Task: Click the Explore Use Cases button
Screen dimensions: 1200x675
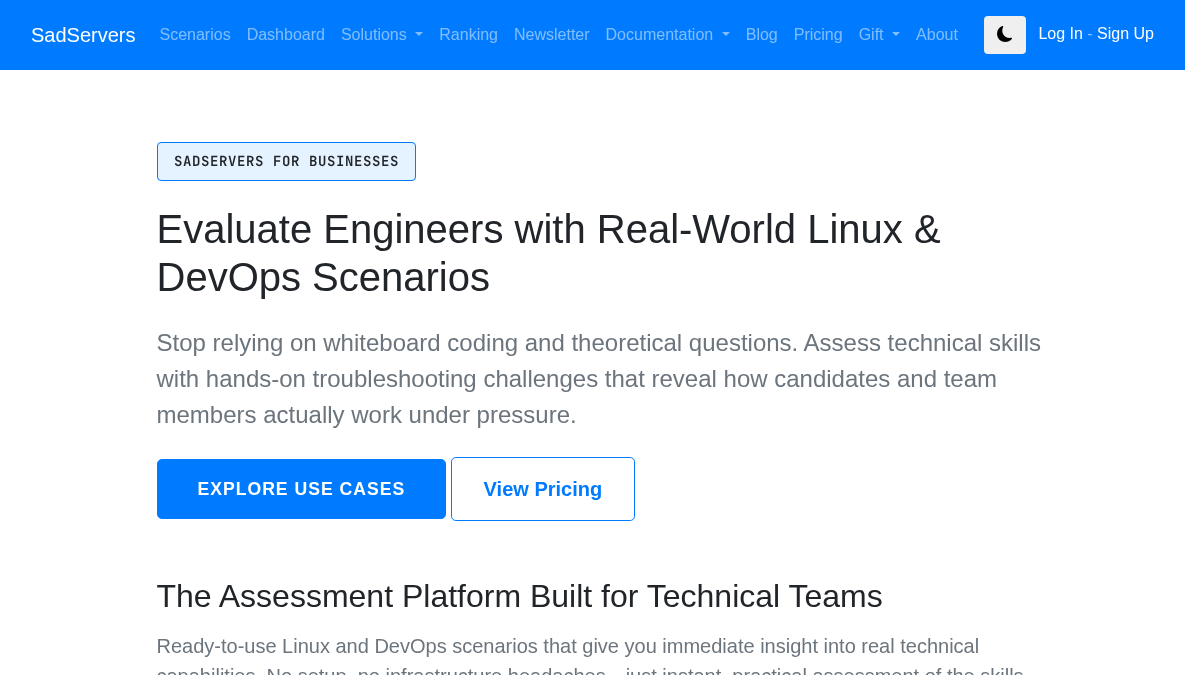Action: [x=301, y=489]
